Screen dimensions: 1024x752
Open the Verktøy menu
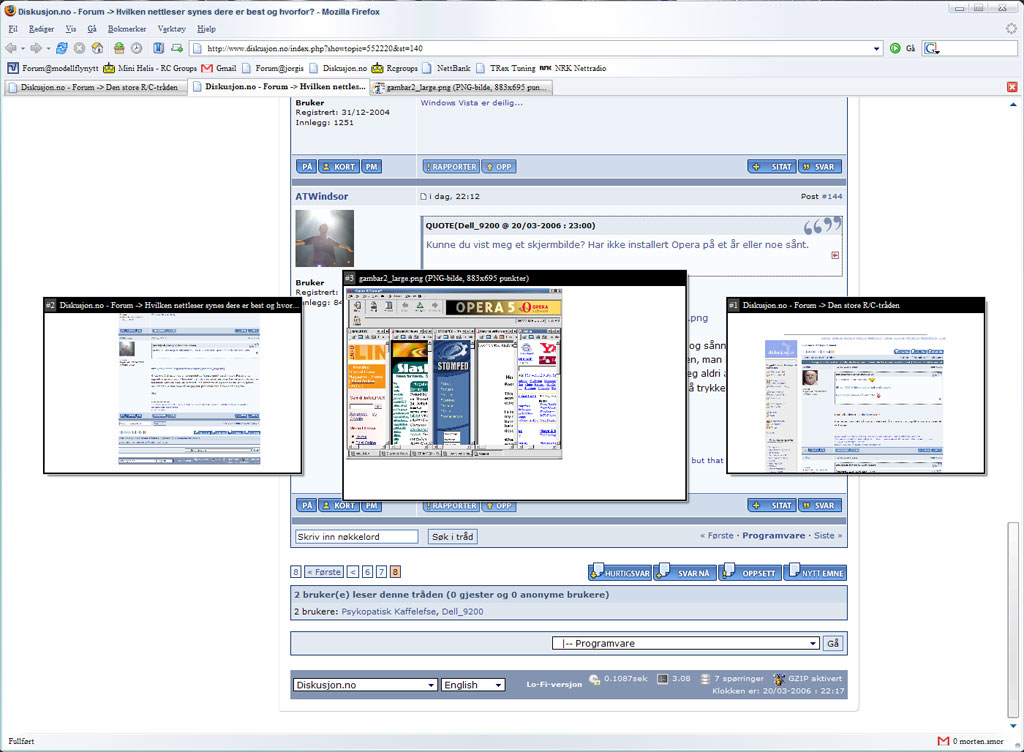tap(171, 29)
